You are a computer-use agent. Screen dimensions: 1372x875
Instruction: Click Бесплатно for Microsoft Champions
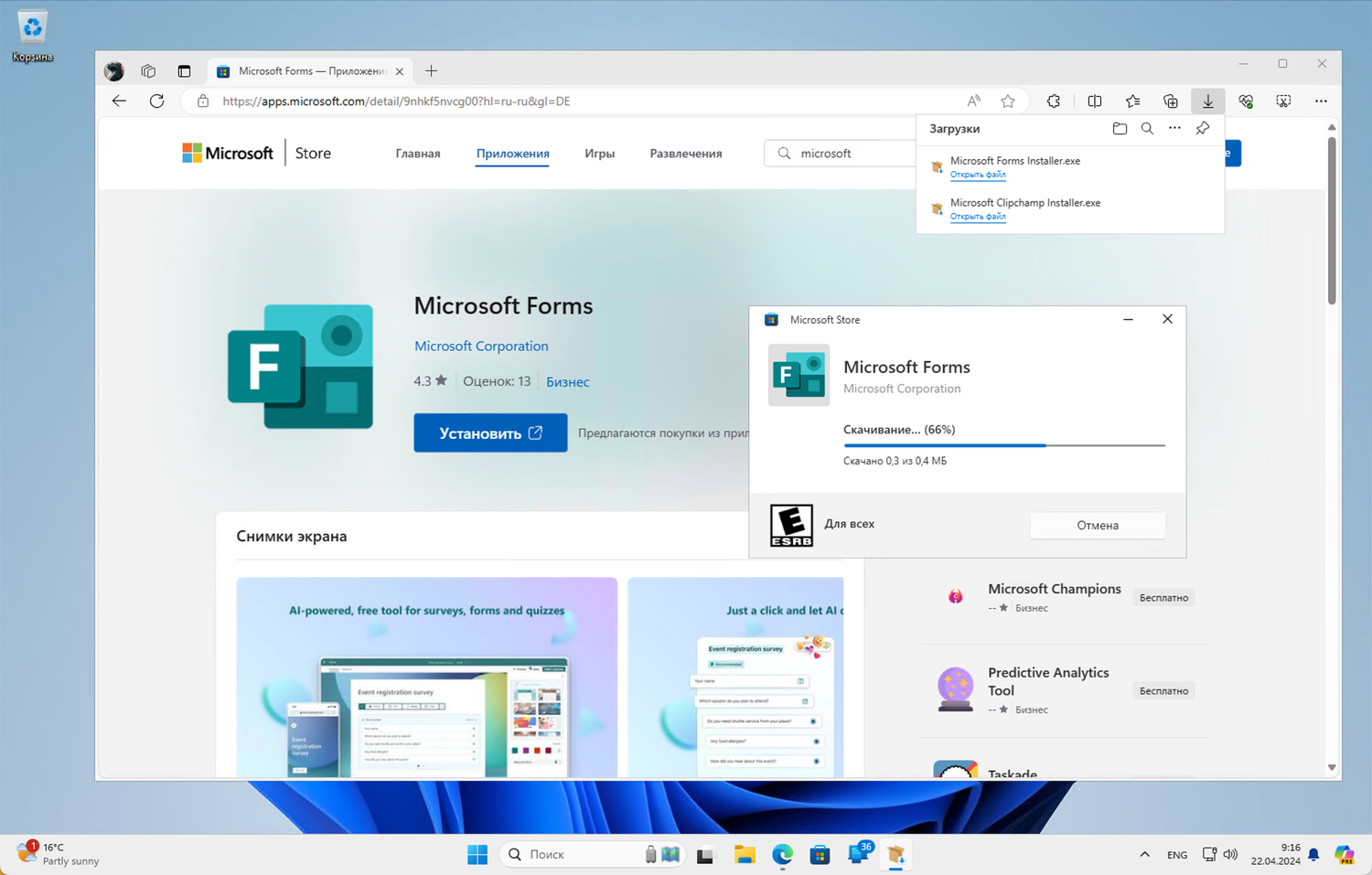[x=1163, y=598]
